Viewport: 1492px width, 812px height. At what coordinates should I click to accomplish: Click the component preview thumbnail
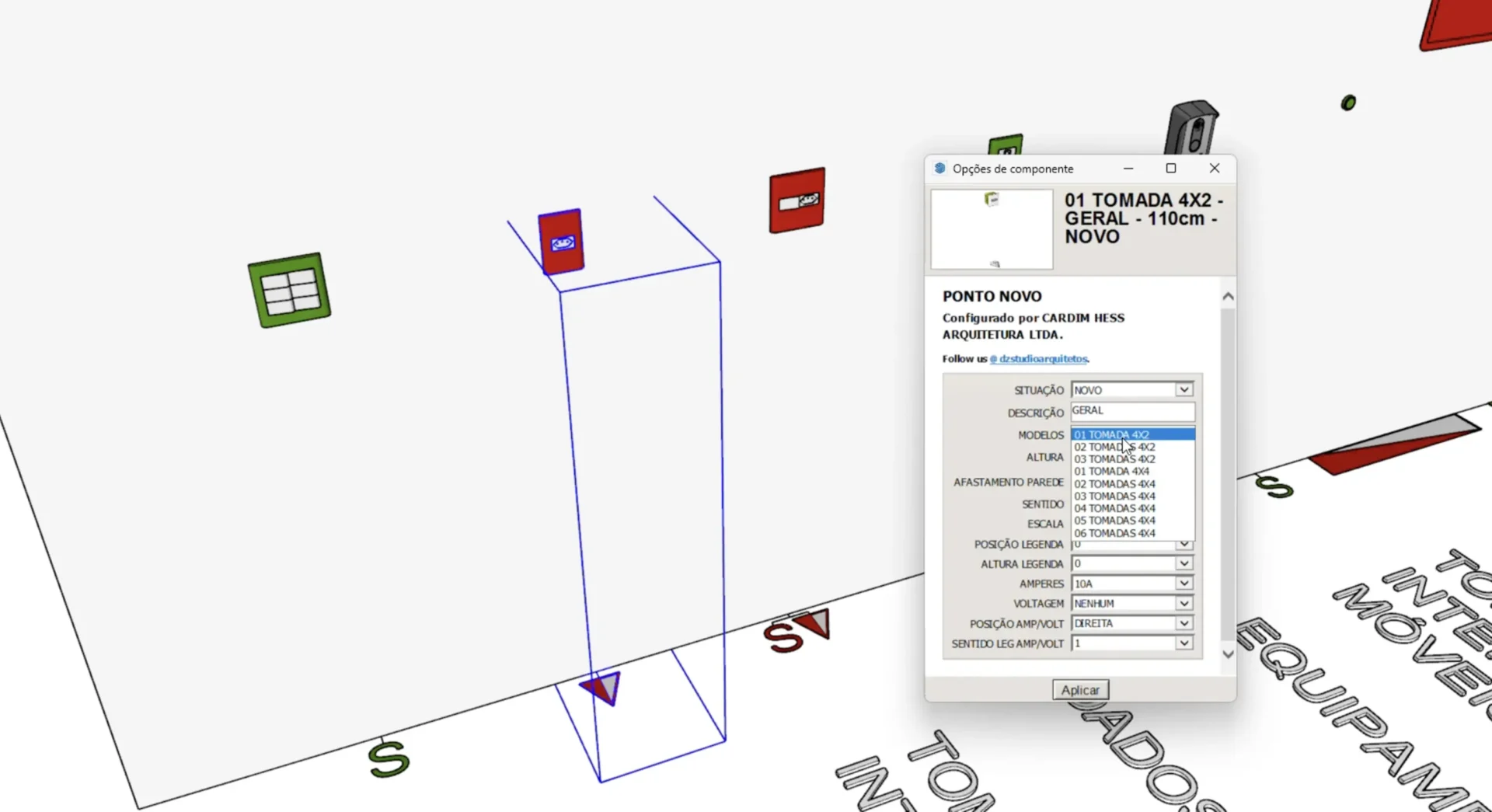992,229
